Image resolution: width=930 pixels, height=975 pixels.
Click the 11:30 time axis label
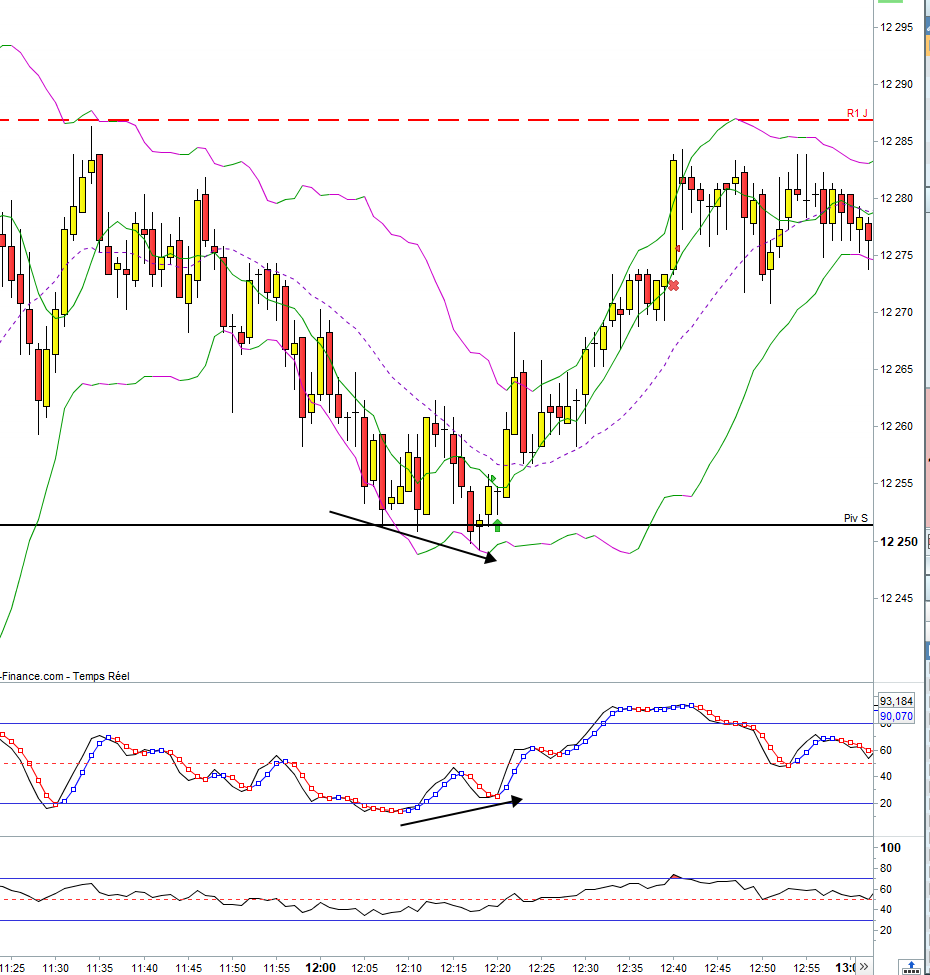pos(55,968)
